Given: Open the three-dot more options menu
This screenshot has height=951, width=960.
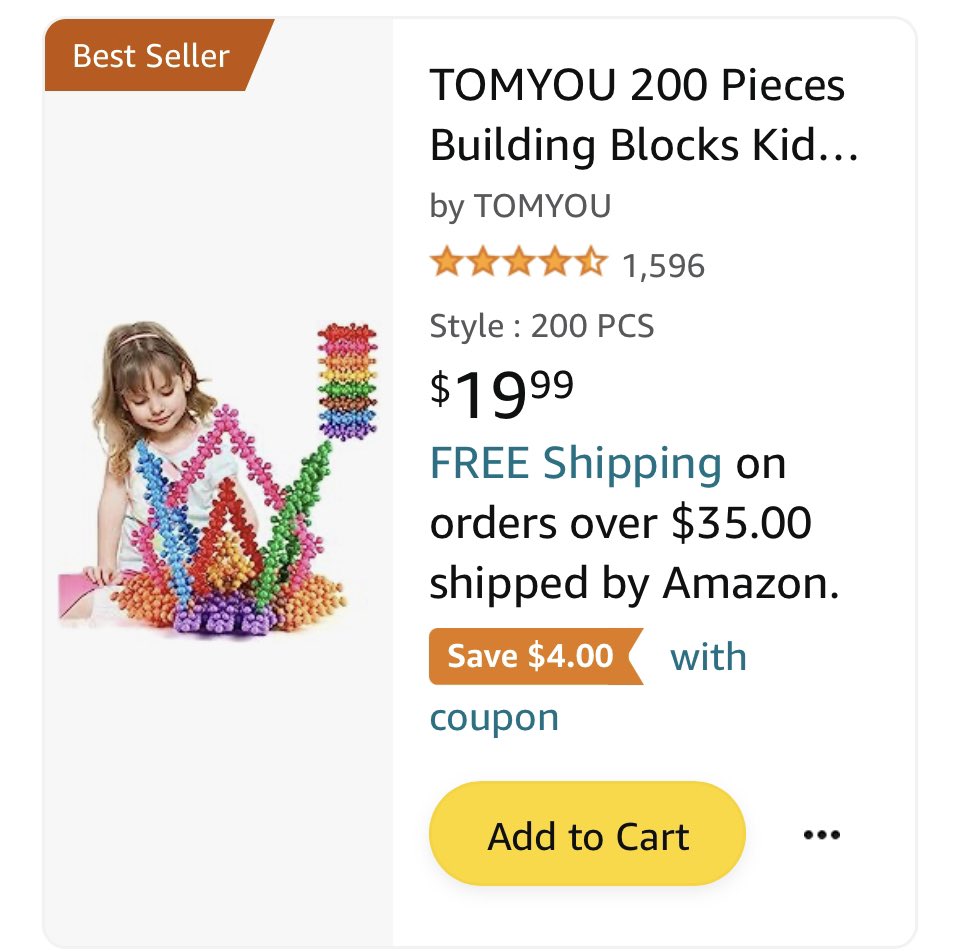Looking at the screenshot, I should [x=821, y=835].
